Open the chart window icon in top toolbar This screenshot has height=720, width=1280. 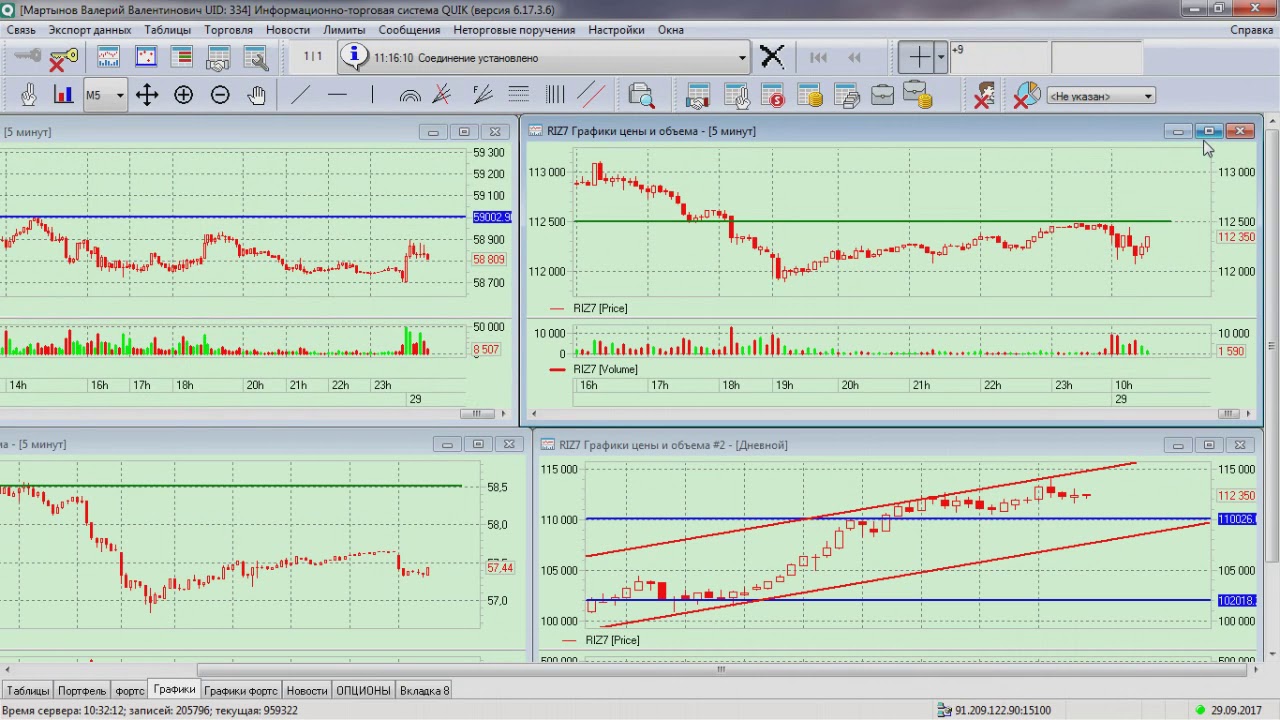coord(108,58)
